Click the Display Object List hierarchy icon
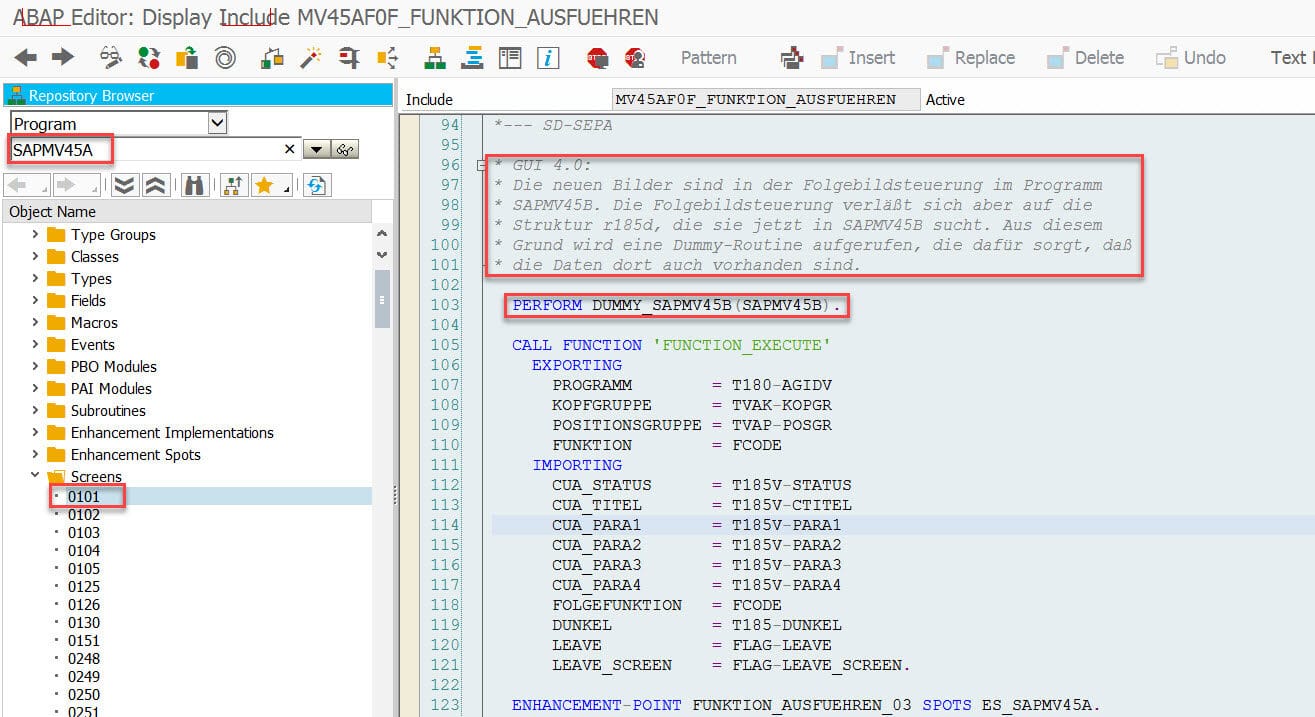The image size is (1315, 717). [434, 58]
